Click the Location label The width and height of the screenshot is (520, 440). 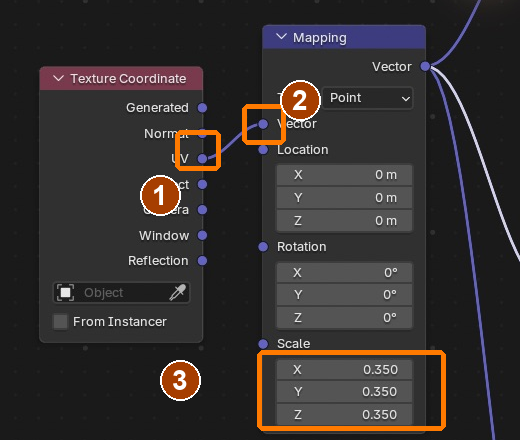click(303, 150)
